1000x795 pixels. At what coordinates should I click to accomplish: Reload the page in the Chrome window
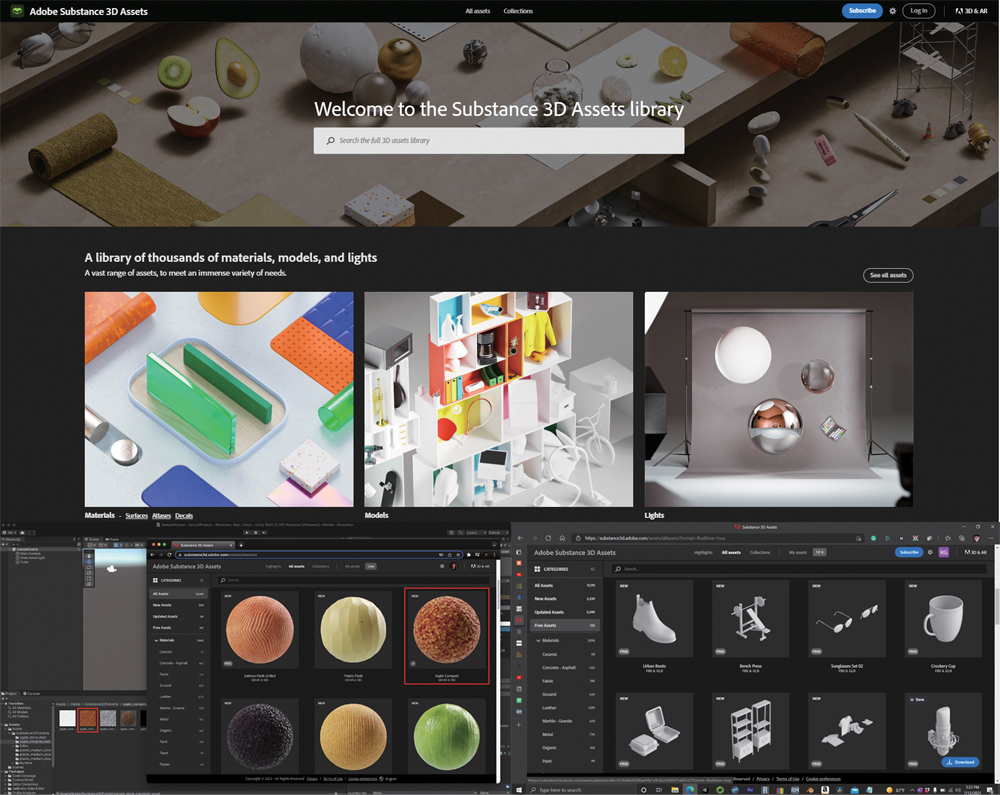pyautogui.click(x=169, y=555)
